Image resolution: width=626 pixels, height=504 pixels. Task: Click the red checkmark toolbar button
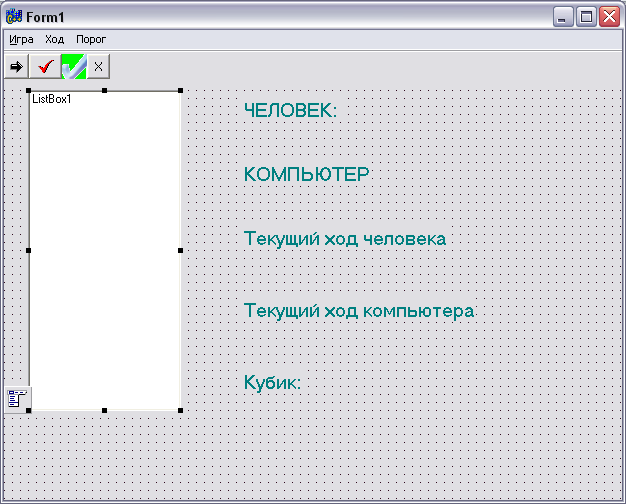click(x=45, y=66)
